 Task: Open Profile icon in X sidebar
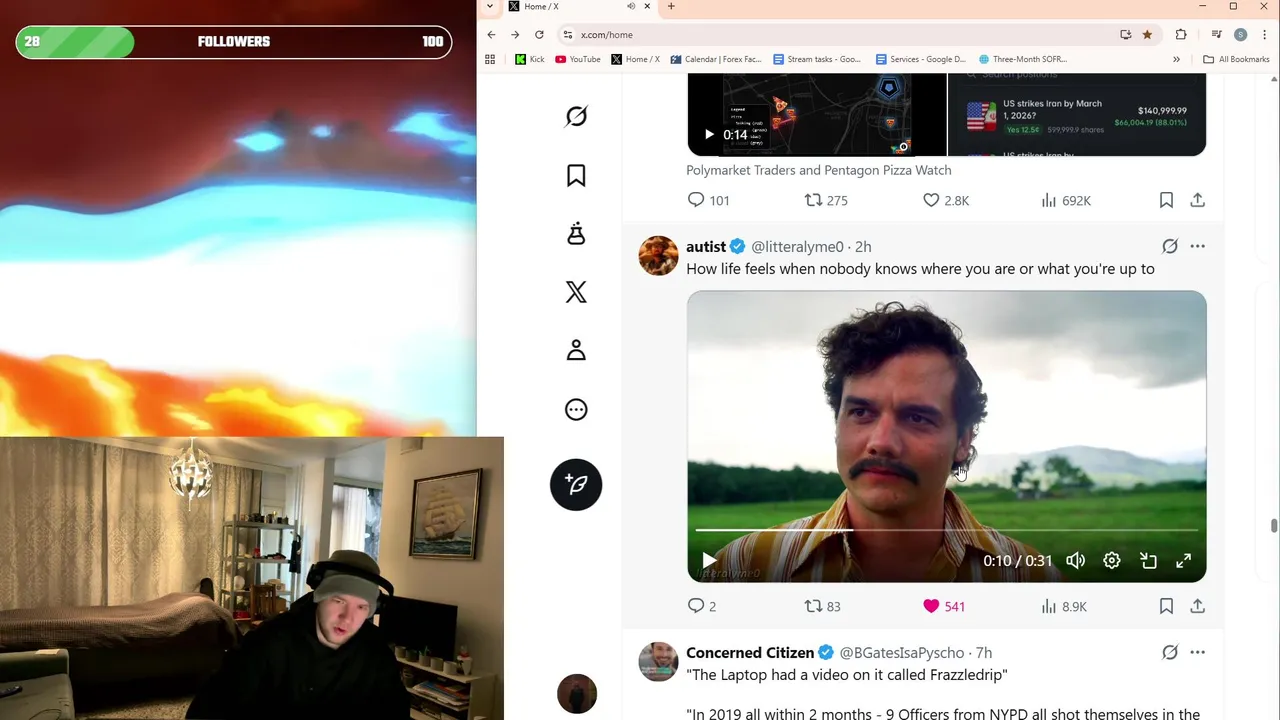coord(576,350)
